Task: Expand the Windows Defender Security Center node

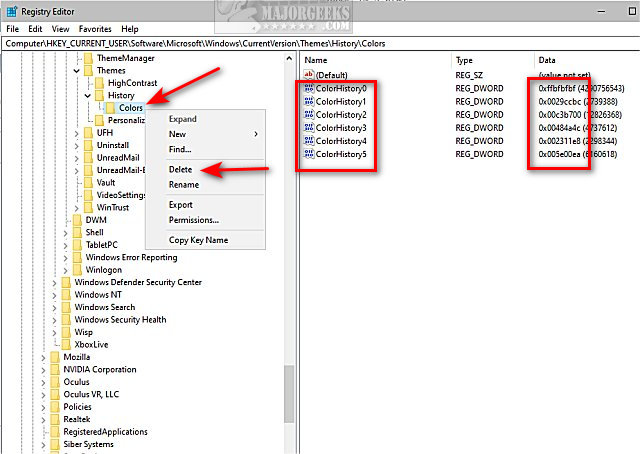Action: click(54, 283)
